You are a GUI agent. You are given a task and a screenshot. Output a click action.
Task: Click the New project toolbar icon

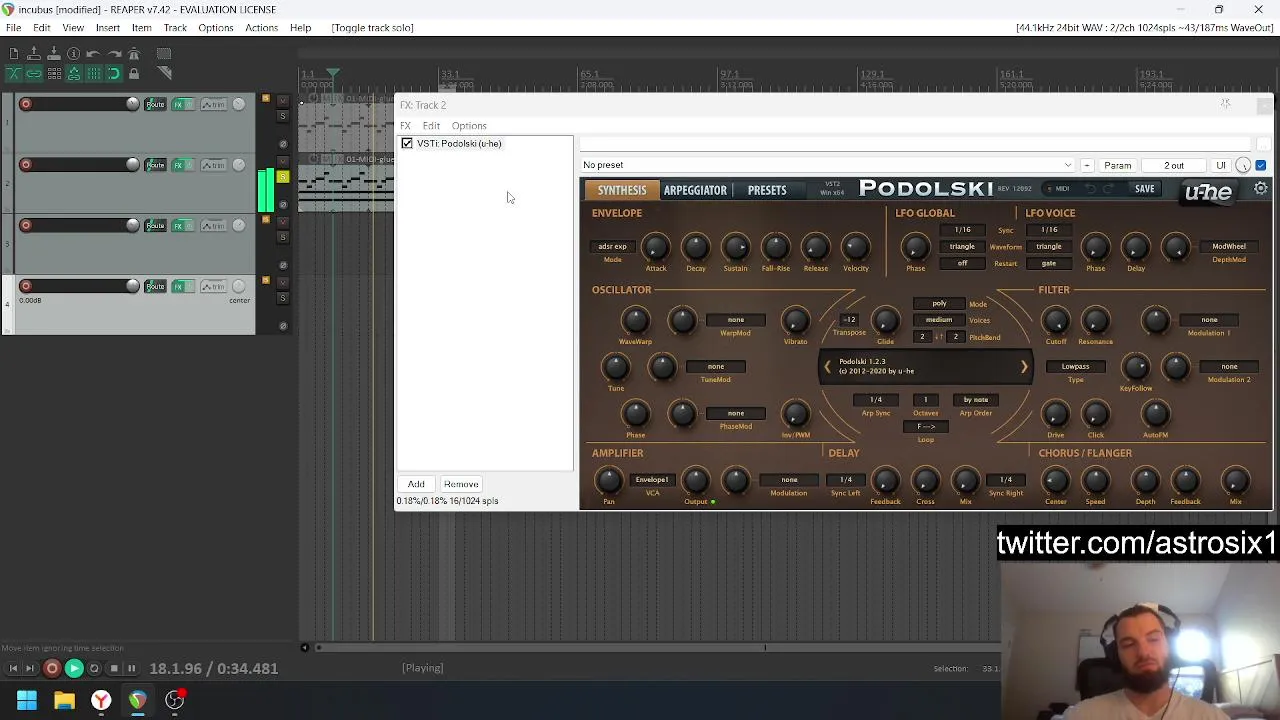(13, 53)
